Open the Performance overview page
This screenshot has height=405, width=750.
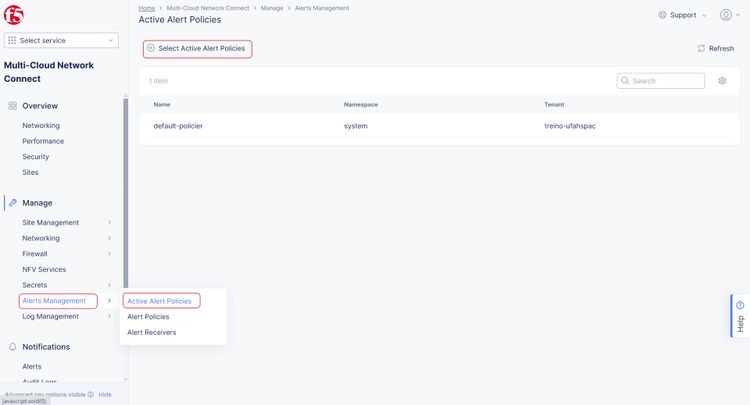coord(43,141)
